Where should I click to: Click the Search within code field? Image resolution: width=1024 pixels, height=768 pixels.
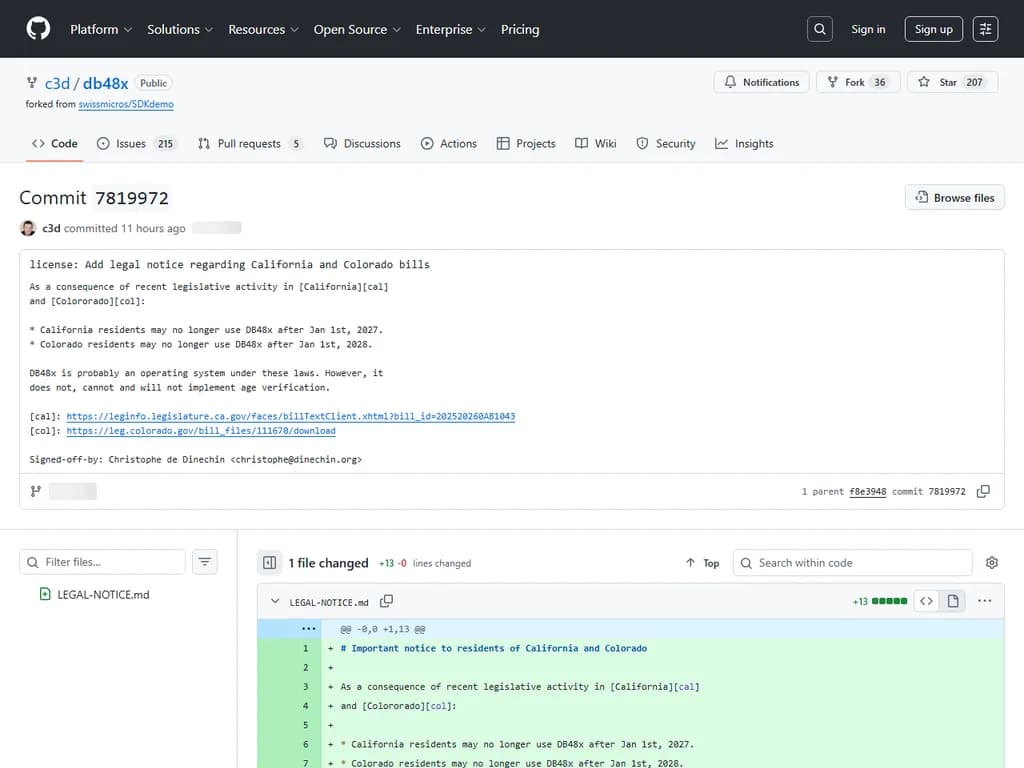(860, 563)
